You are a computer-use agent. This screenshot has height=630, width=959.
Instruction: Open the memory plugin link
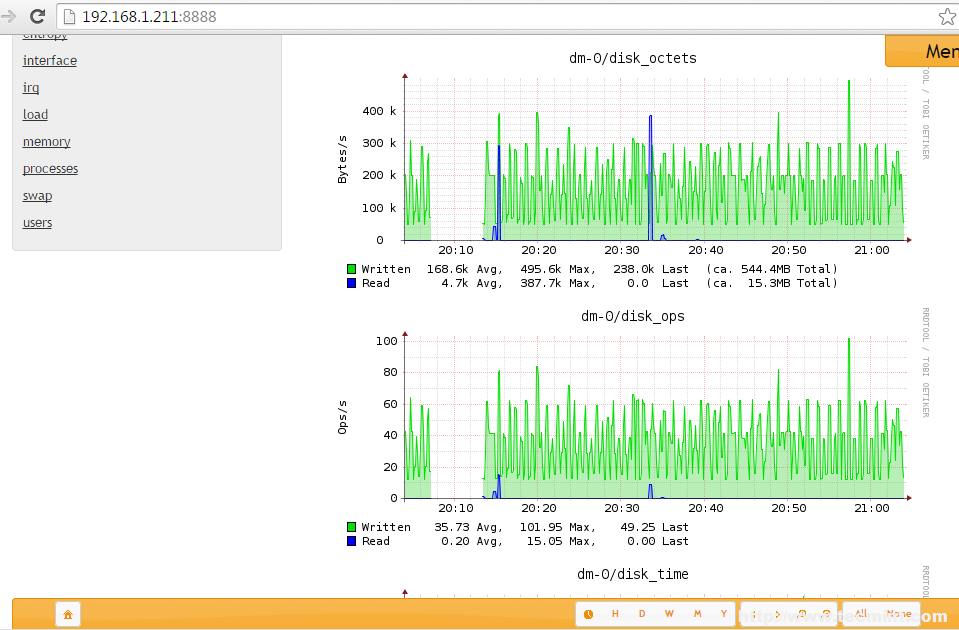coord(46,142)
